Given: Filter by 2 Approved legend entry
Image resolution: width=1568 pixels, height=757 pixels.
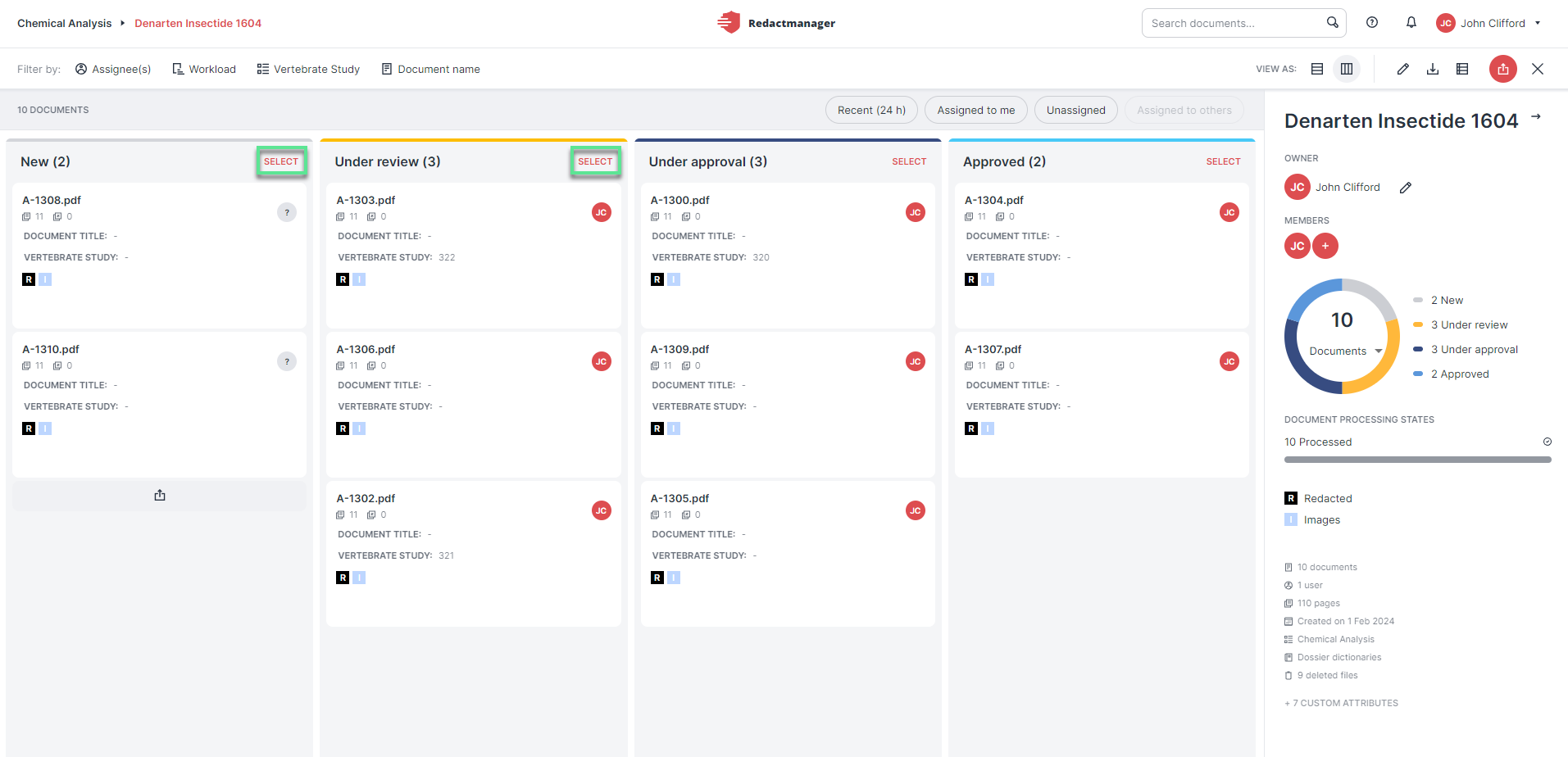Looking at the screenshot, I should pos(1451,374).
